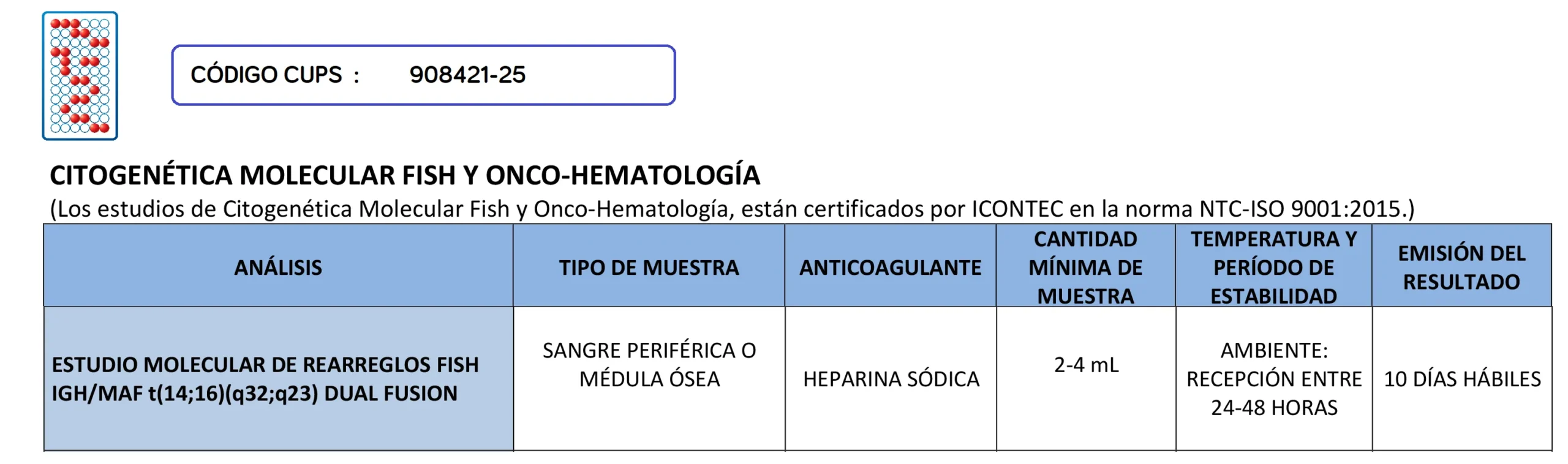Image resolution: width=1568 pixels, height=464 pixels.
Task: Click the CANTIDAD MÍNIMA DE MUESTRA header
Action: click(1085, 268)
